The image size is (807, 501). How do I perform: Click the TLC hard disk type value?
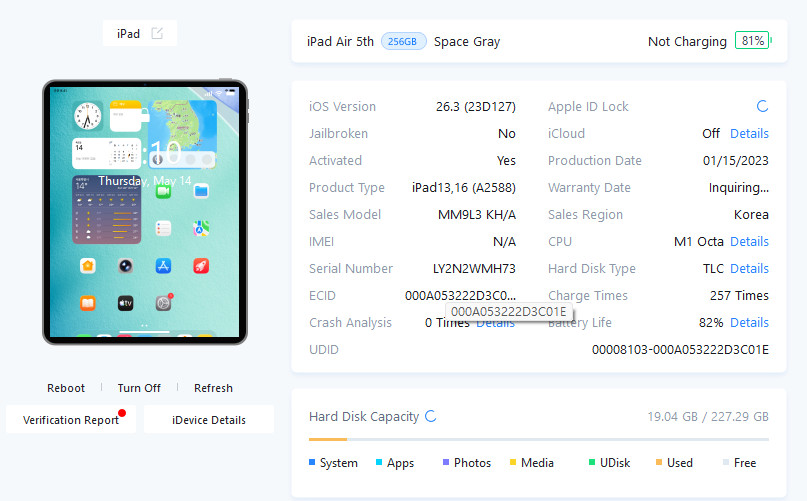[x=713, y=268]
